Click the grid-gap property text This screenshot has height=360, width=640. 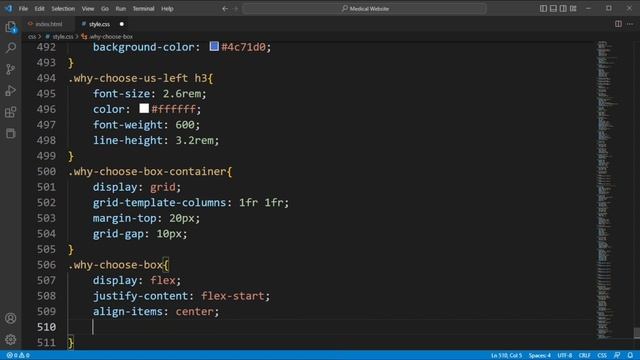coord(118,234)
